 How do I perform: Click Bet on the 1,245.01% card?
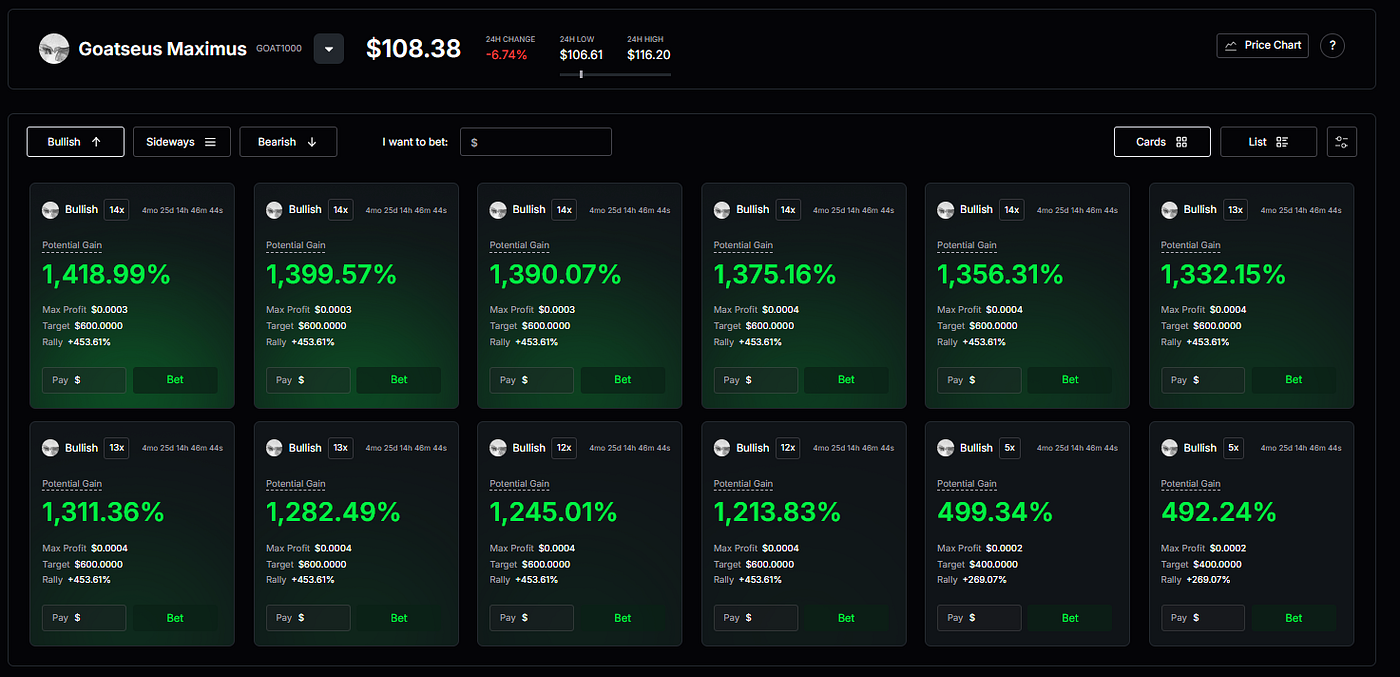click(623, 618)
